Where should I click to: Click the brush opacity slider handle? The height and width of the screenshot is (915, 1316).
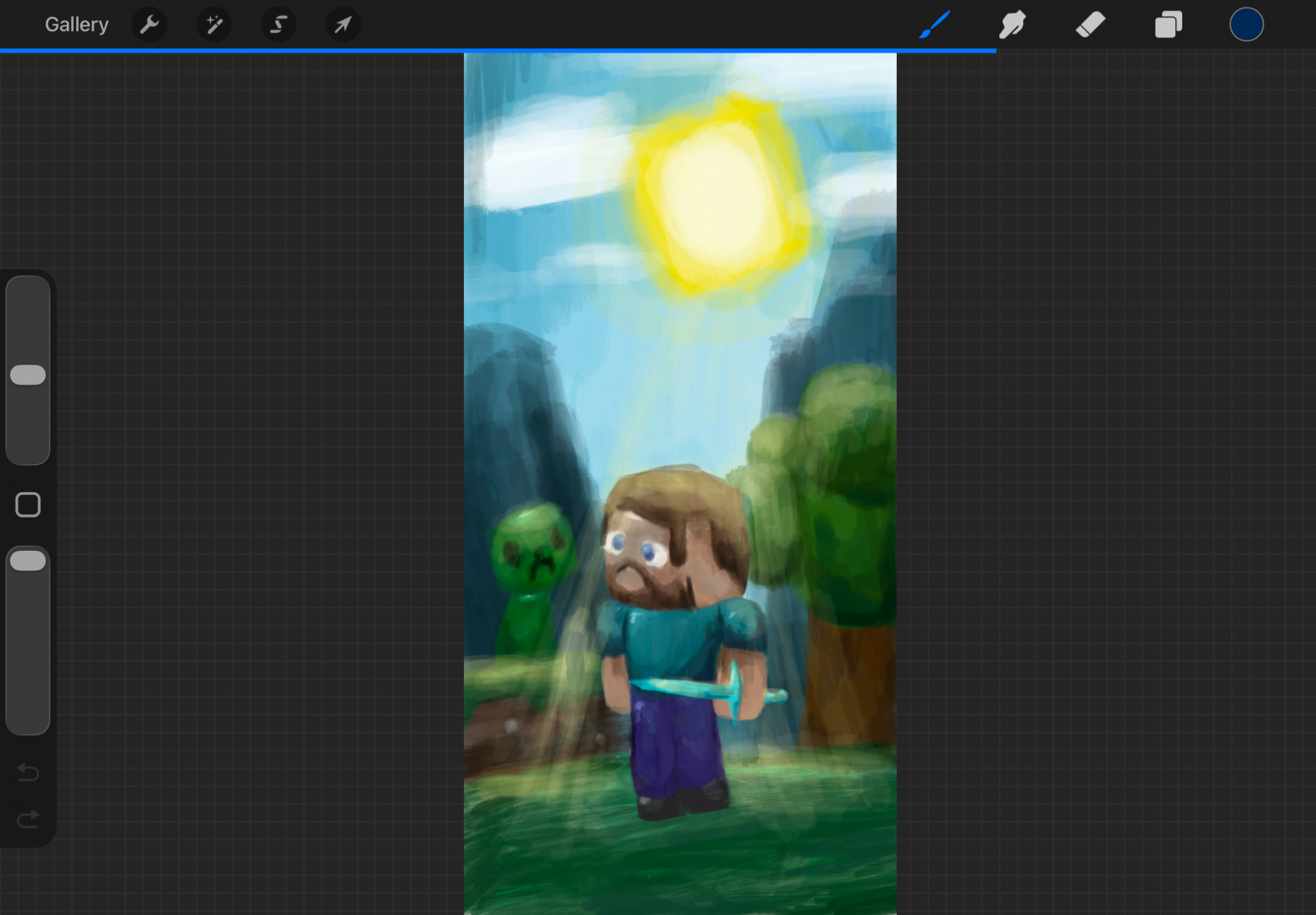(x=28, y=561)
